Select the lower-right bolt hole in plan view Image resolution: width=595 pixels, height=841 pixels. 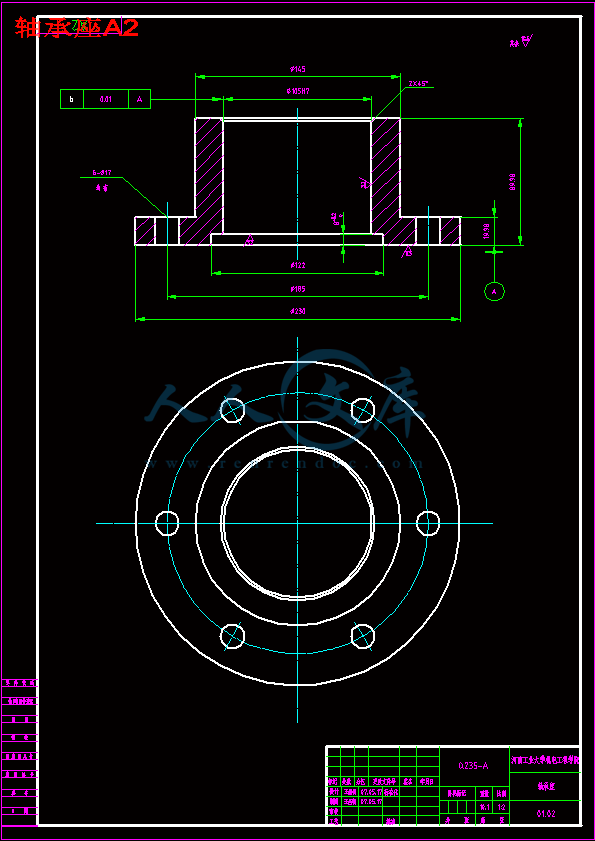point(363,636)
